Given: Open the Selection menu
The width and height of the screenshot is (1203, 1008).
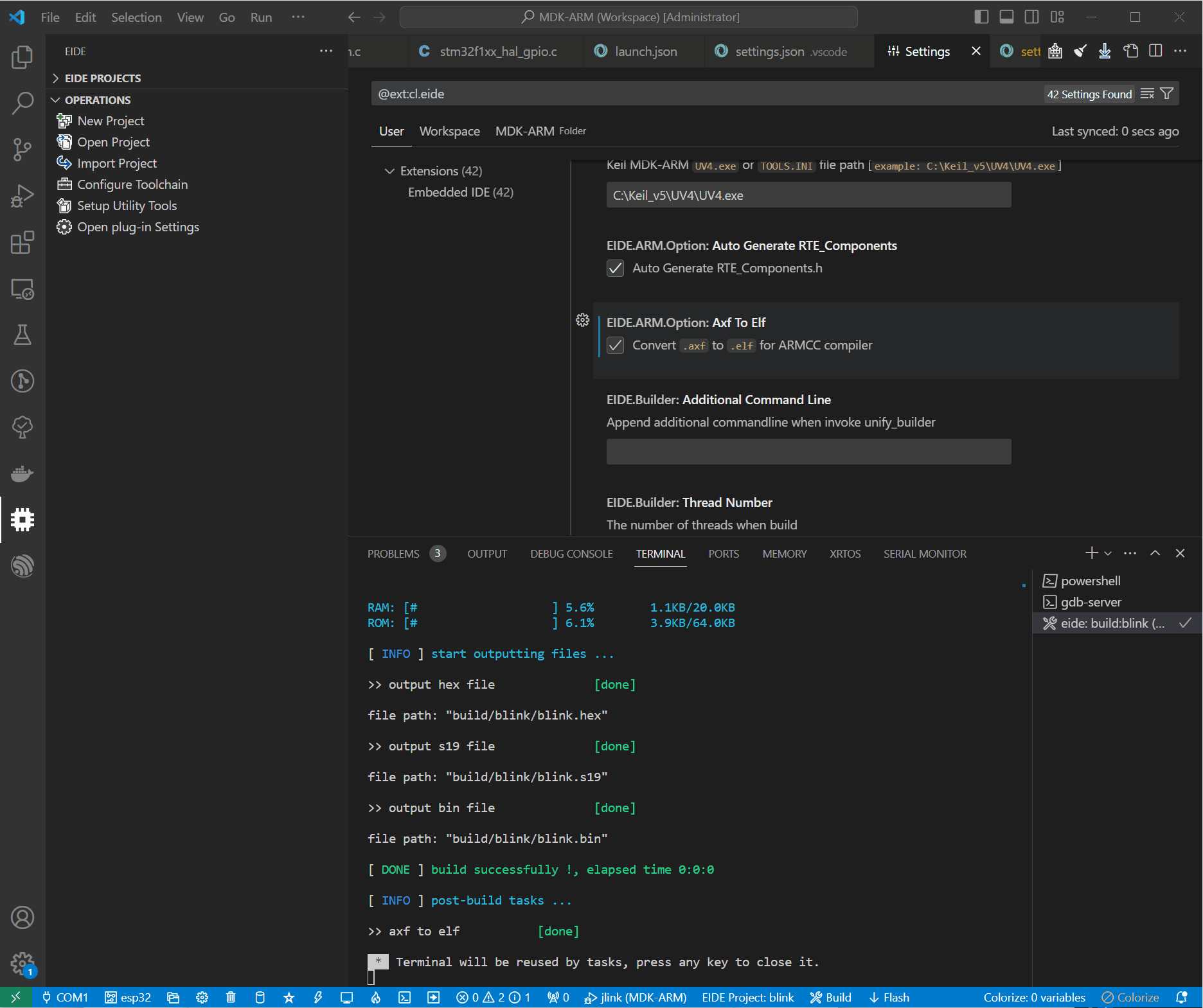Looking at the screenshot, I should (136, 17).
